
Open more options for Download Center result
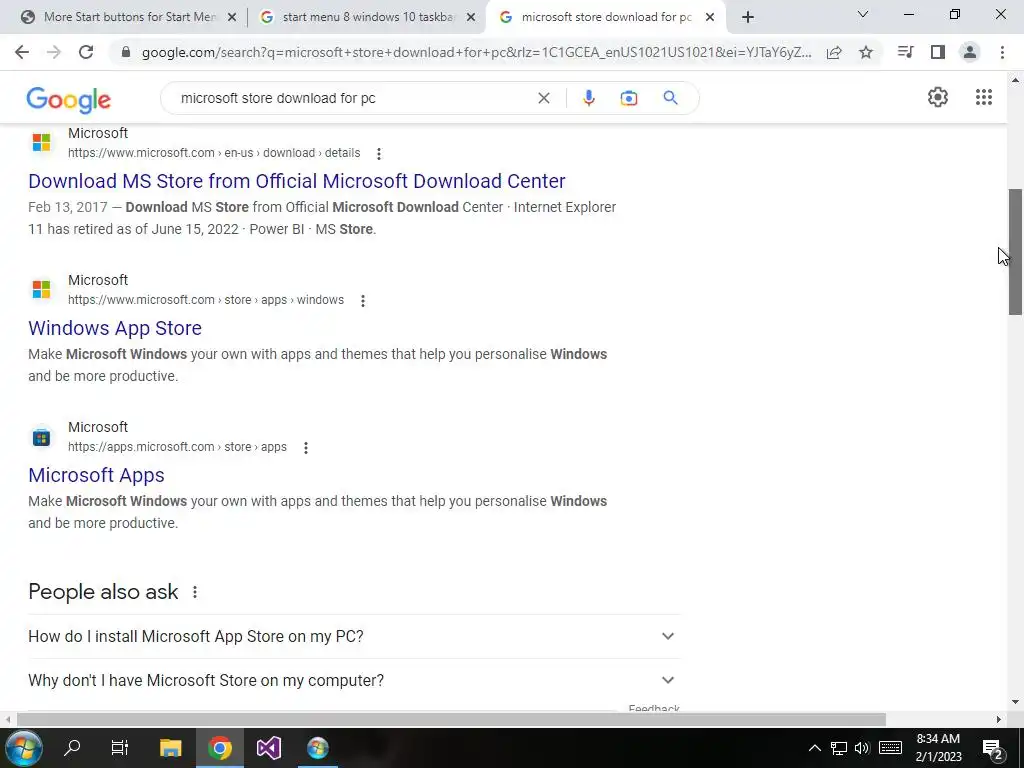click(379, 153)
